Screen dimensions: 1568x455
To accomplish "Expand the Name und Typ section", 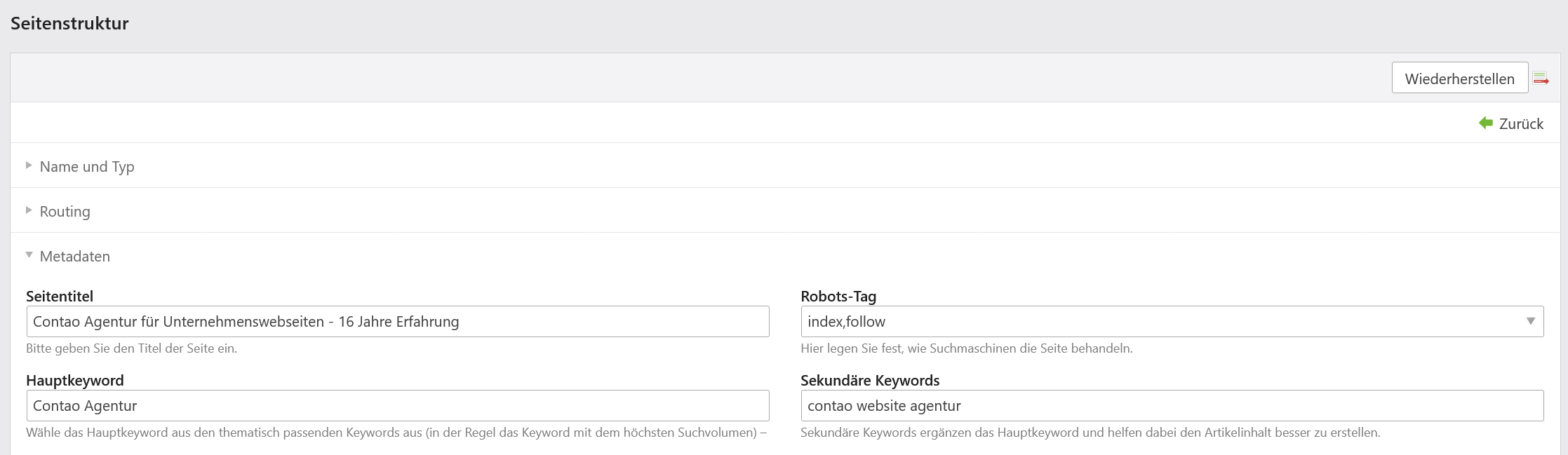I will [87, 166].
